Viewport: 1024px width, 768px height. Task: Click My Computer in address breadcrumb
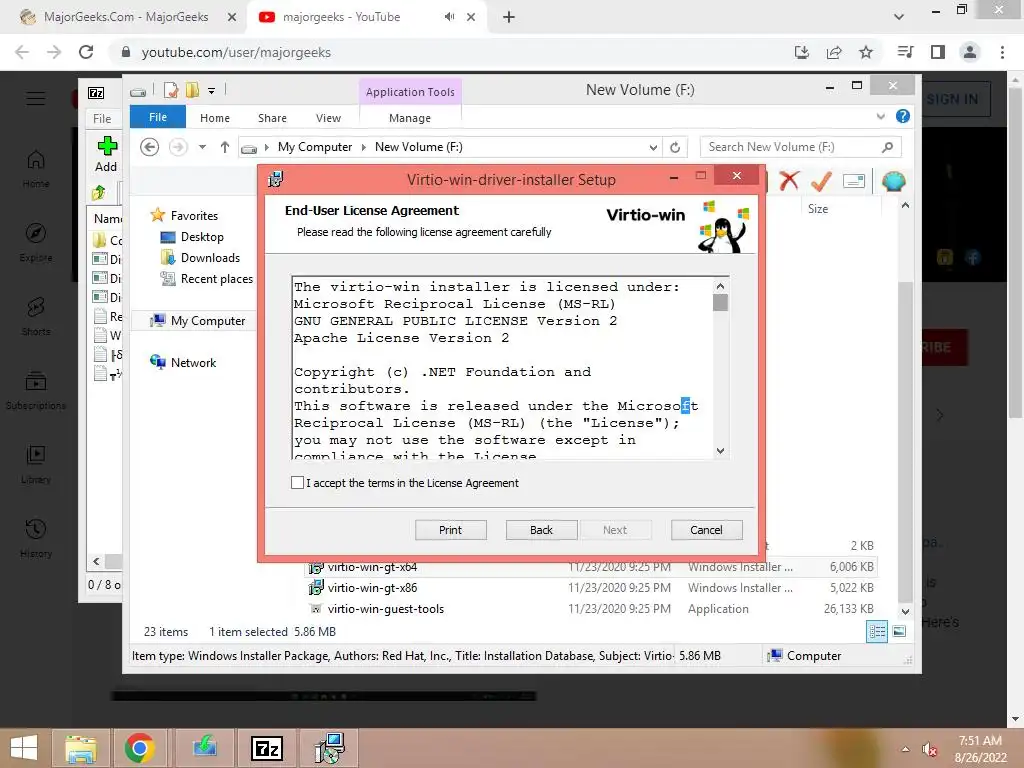(315, 147)
